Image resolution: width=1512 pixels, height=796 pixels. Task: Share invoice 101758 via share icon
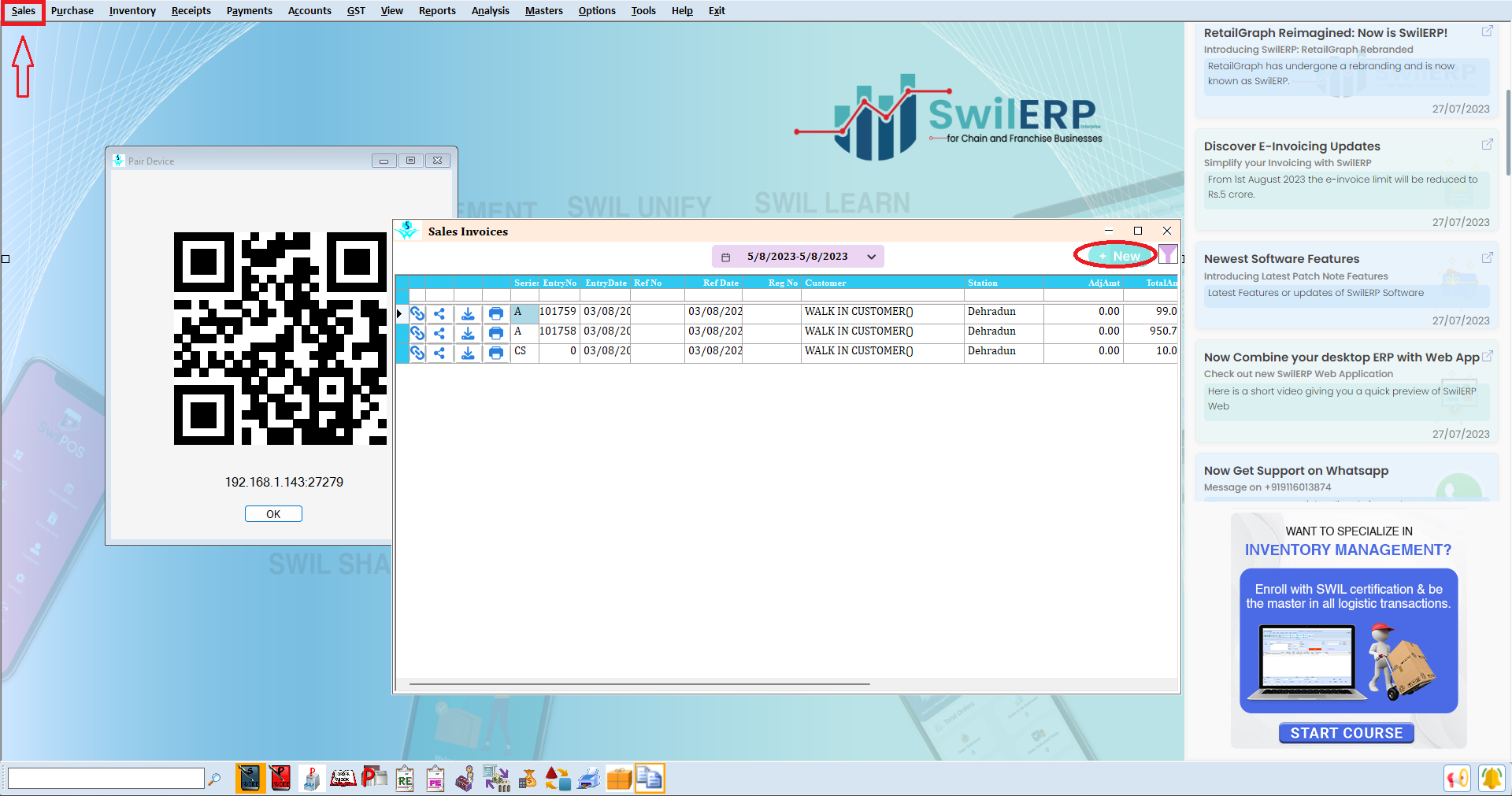coord(439,333)
